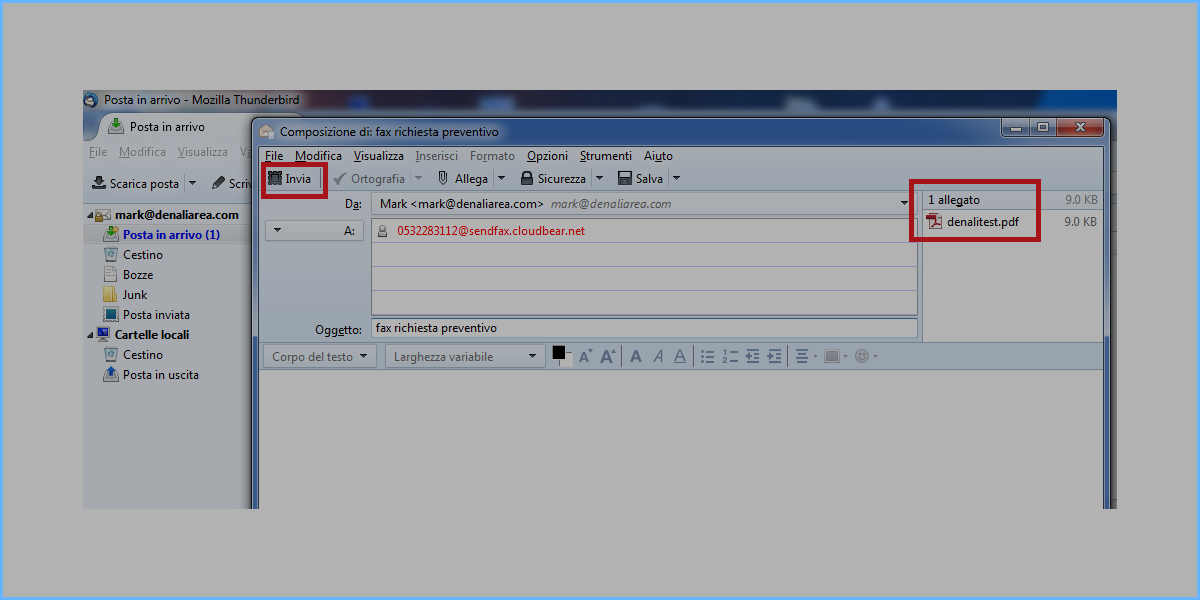Expand the Allega dropdown arrow
This screenshot has width=1200, height=600.
(x=501, y=179)
